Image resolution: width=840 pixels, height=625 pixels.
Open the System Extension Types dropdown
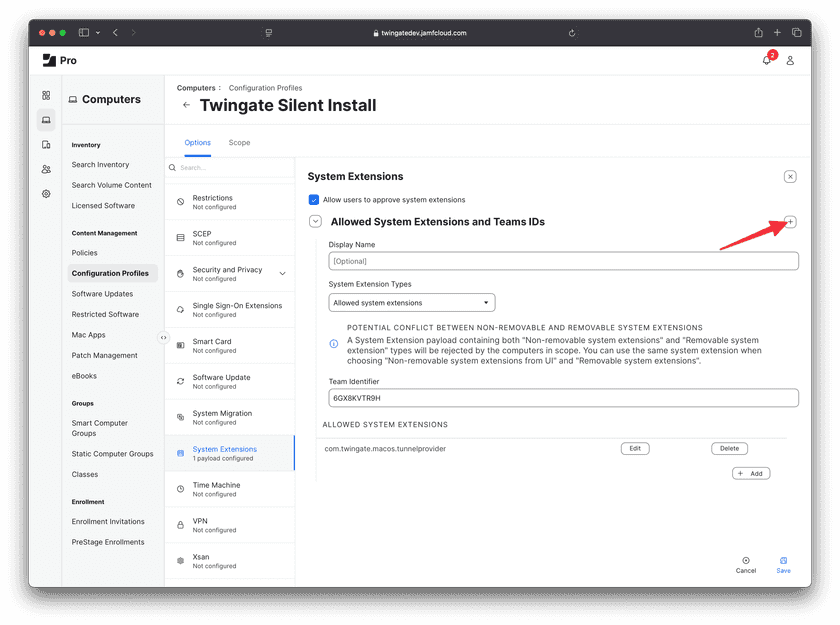[x=412, y=302]
